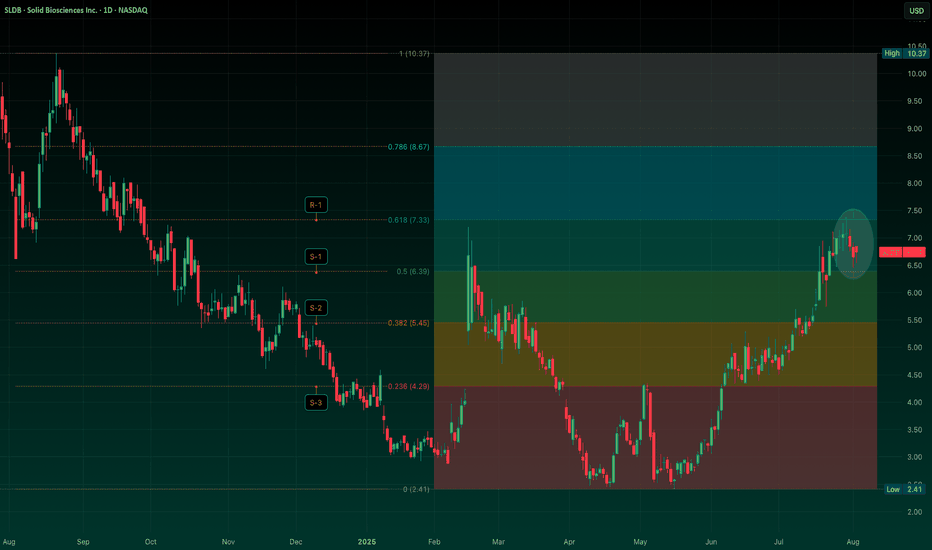Select the gray Fibonacci zone above 8.67
Viewport: 932px width, 550px height.
656,100
